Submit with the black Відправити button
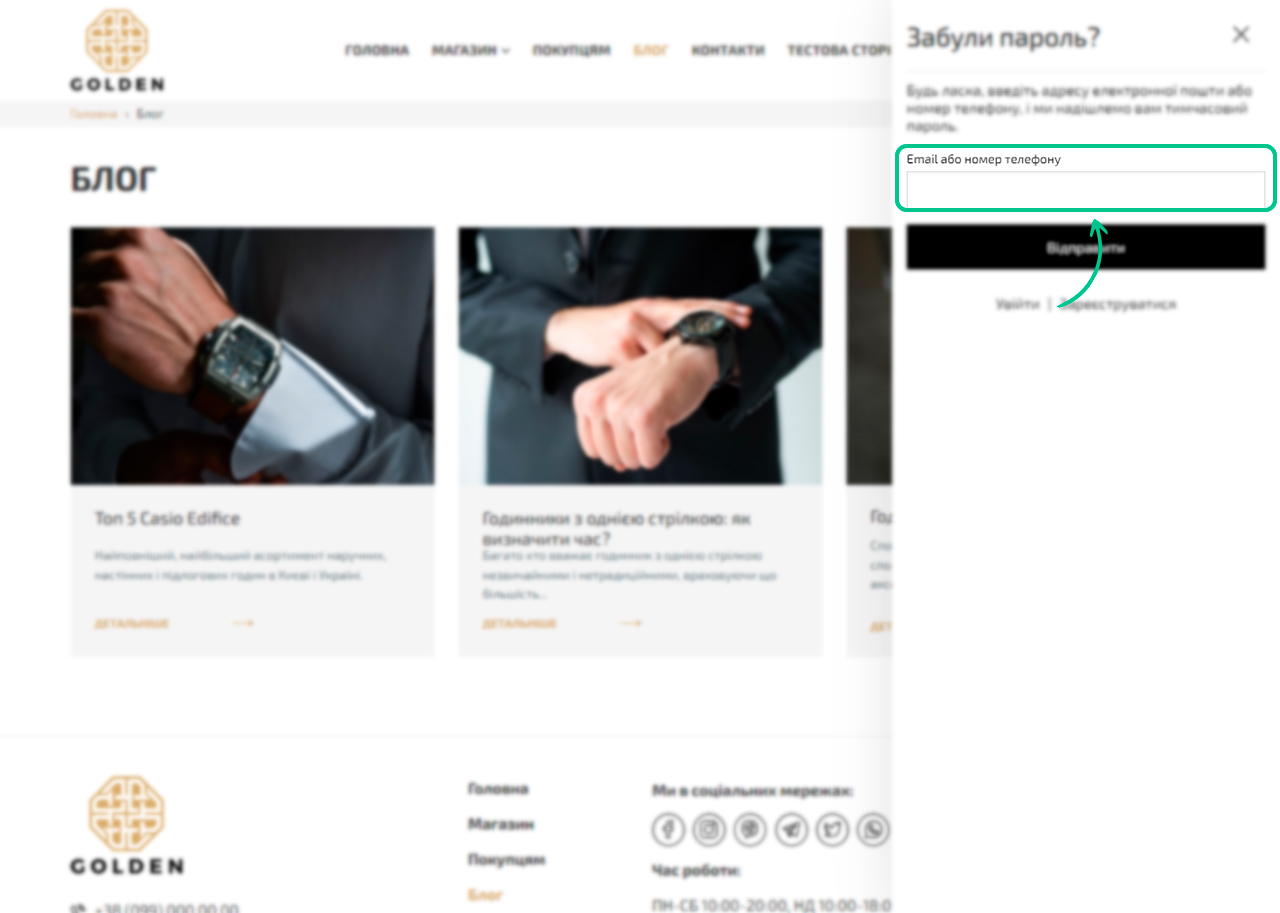 1085,247
